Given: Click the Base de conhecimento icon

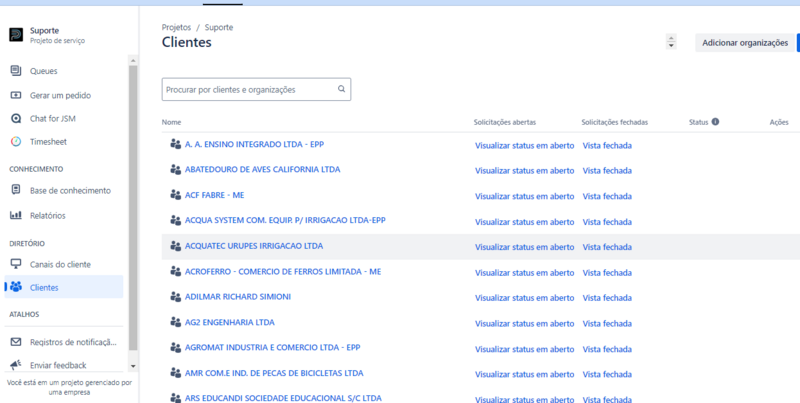Looking at the screenshot, I should tap(16, 190).
